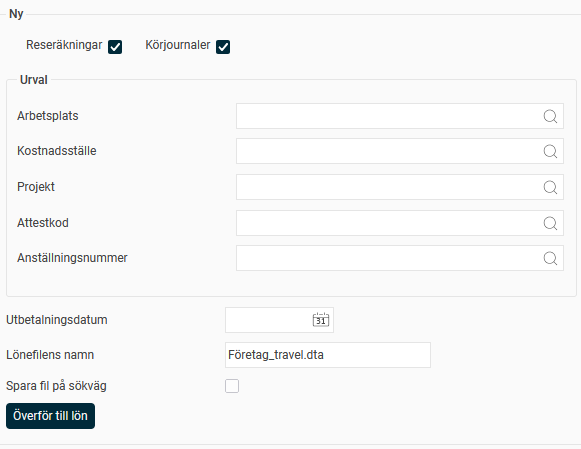Click inside the Projekt input field
The image size is (581, 449).
(x=389, y=187)
